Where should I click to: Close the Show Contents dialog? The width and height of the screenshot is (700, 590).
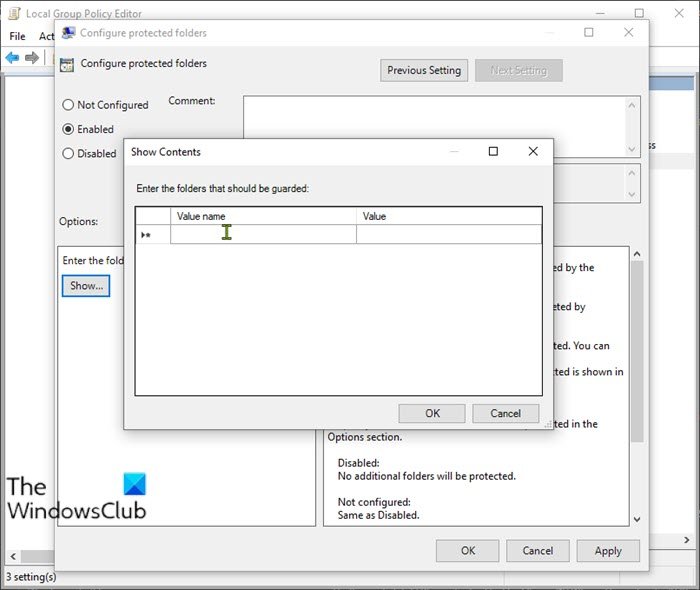(x=533, y=152)
